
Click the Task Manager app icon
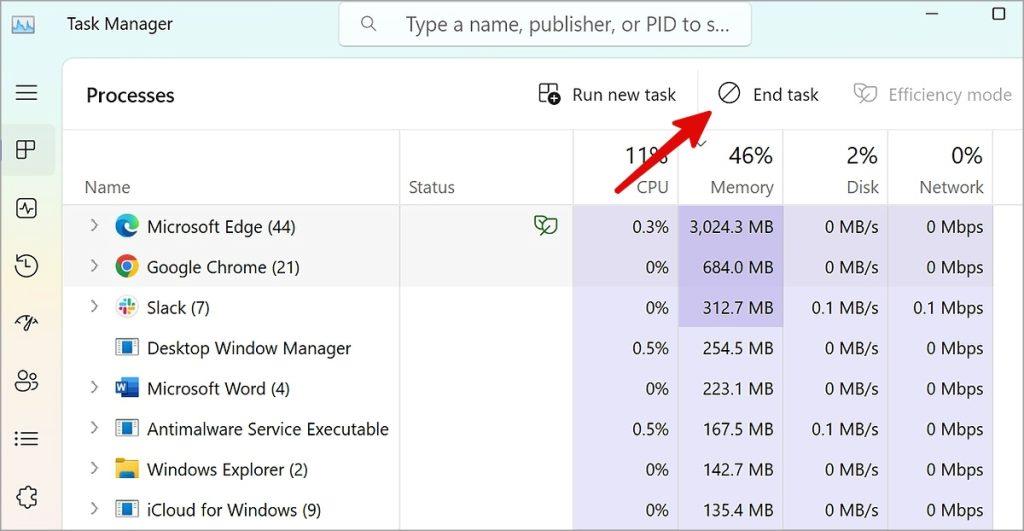click(24, 25)
